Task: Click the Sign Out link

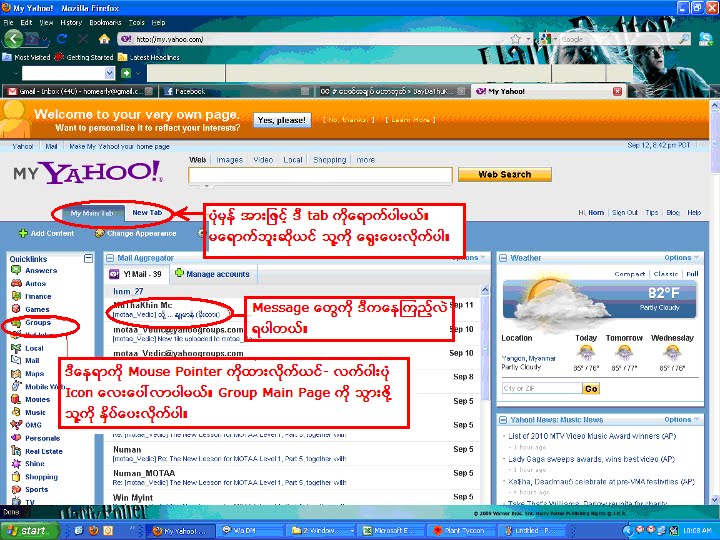Action: pos(624,213)
